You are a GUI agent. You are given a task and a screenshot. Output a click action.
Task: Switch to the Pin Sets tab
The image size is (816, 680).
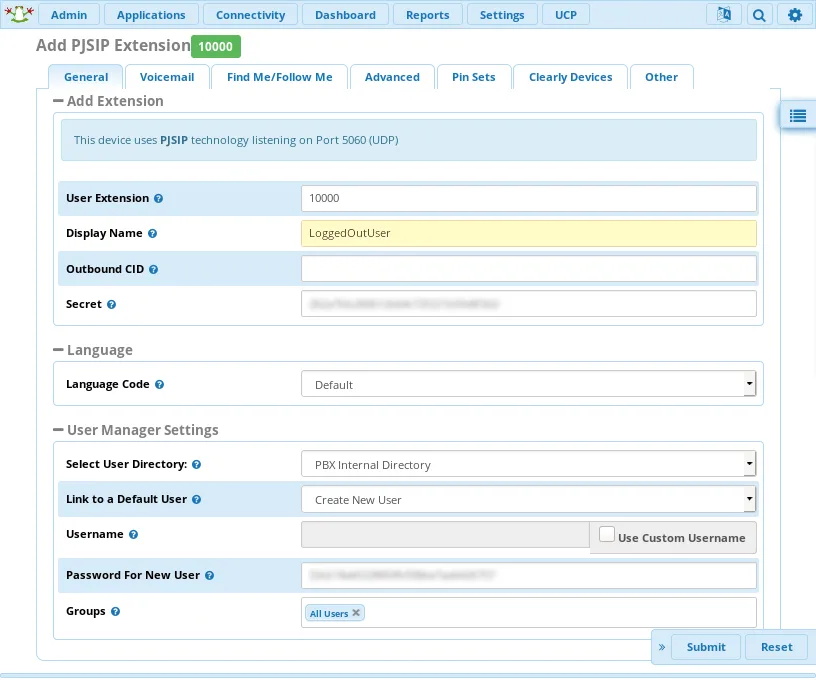tap(474, 77)
